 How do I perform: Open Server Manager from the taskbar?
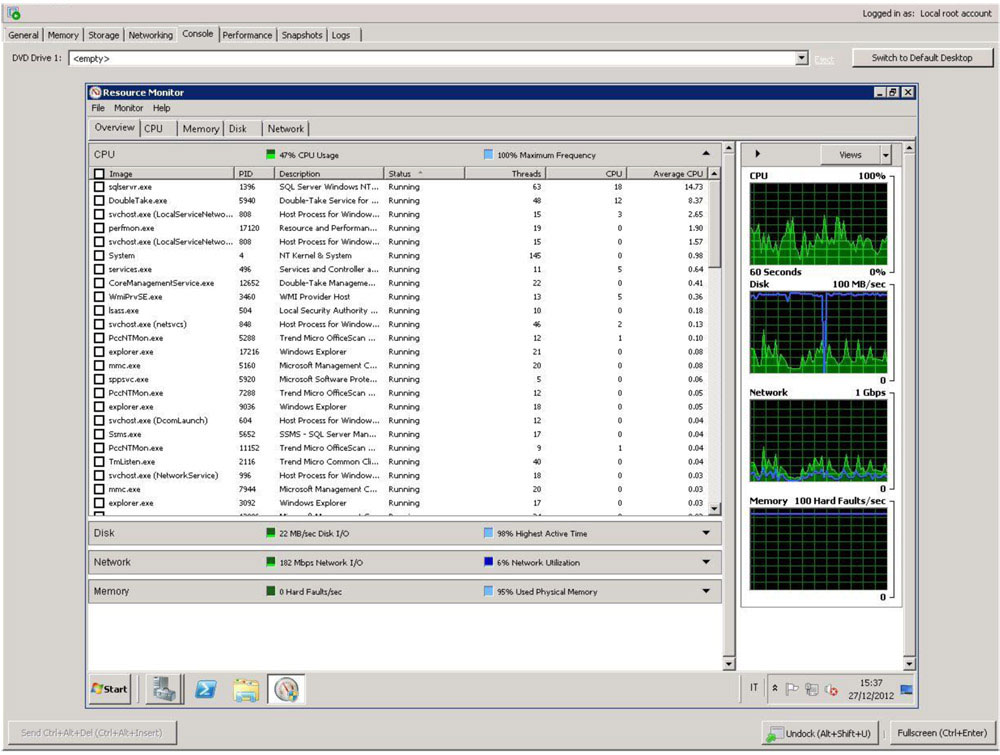(165, 689)
